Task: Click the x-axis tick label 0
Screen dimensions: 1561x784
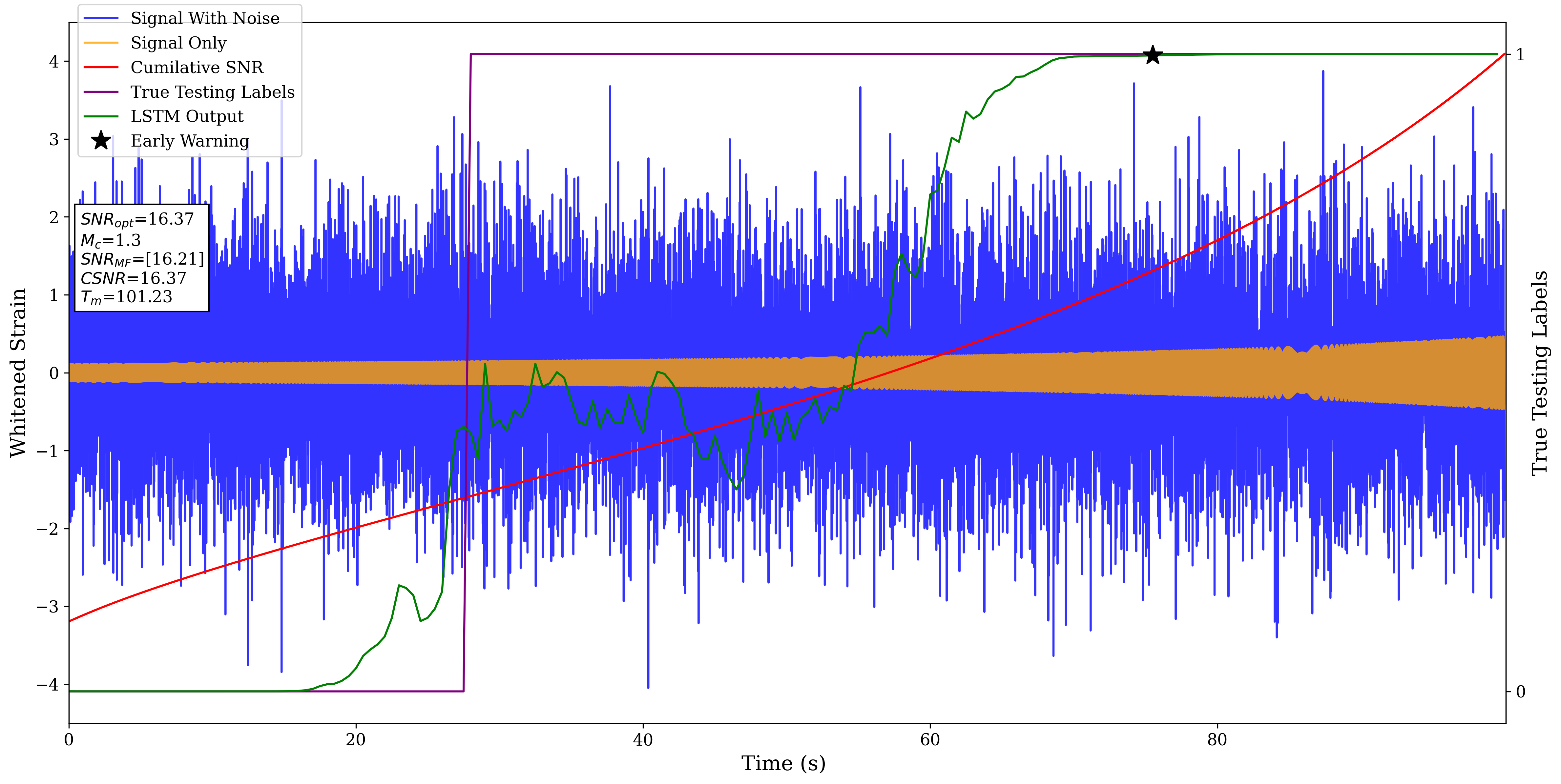Action: 69,740
